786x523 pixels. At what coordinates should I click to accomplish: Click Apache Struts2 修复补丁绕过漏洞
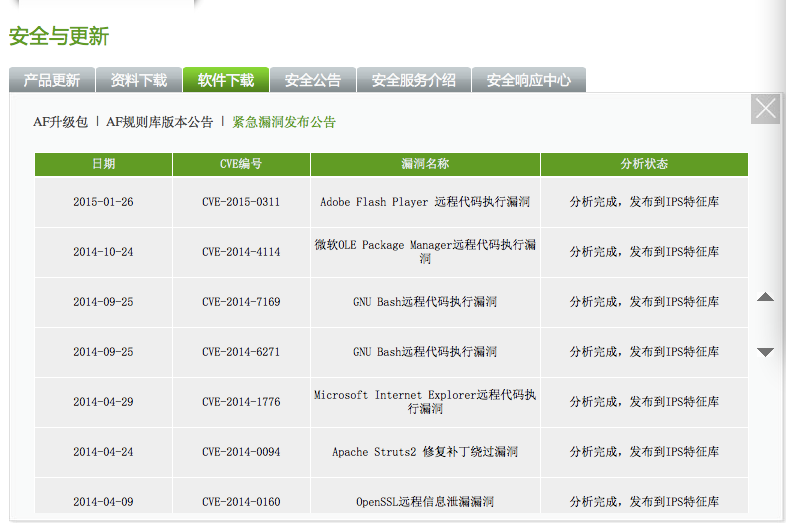click(x=425, y=452)
